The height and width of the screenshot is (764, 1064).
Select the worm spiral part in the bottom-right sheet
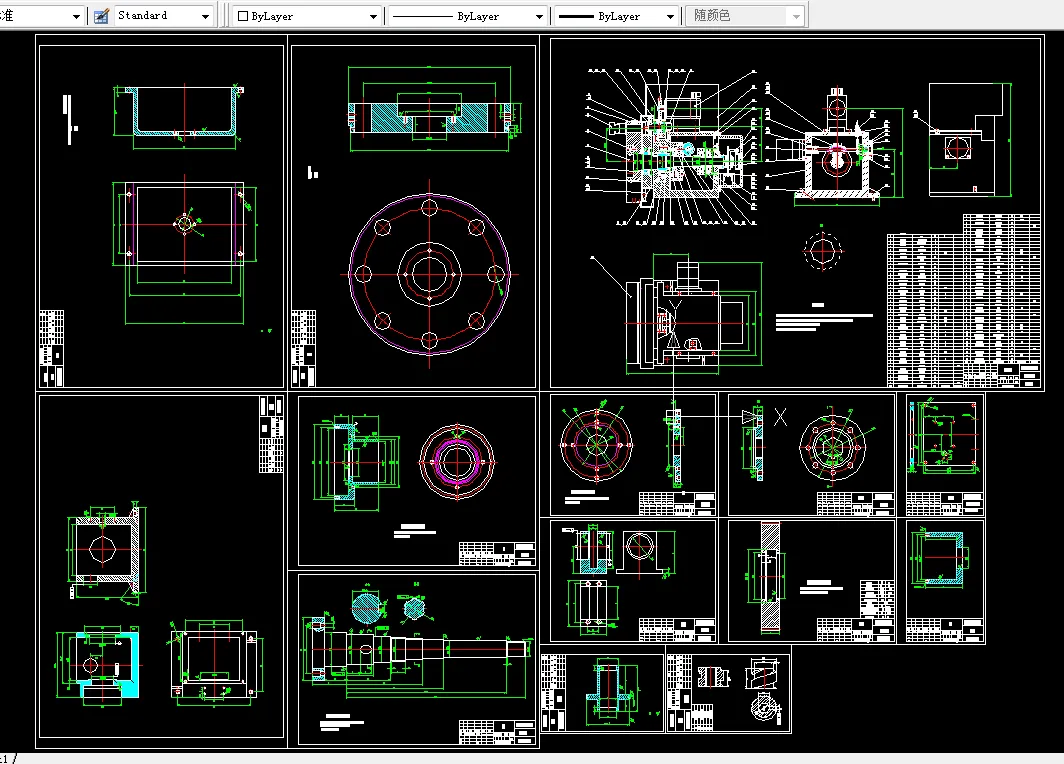click(762, 675)
